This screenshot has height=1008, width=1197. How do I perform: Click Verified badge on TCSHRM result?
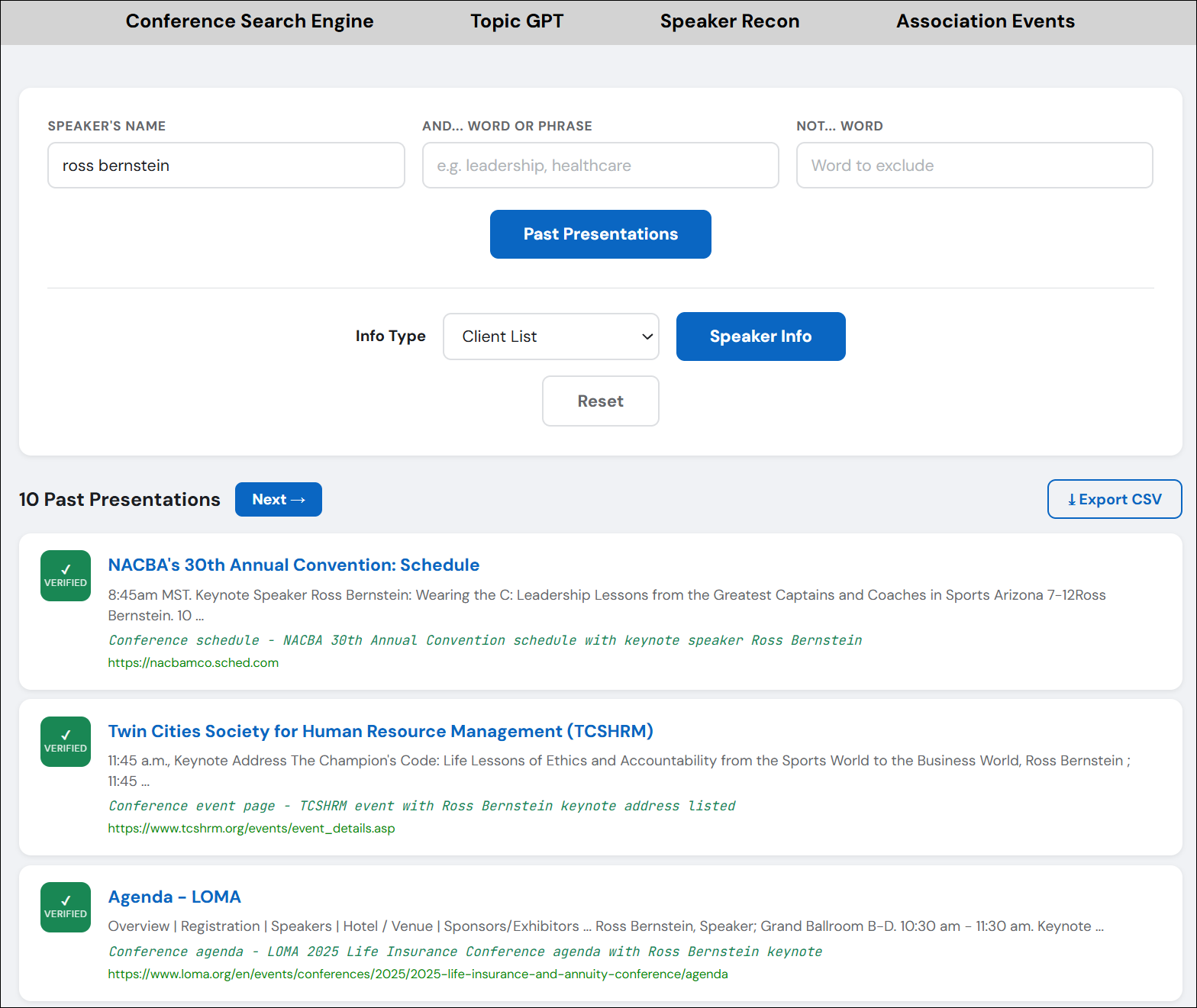pos(66,742)
